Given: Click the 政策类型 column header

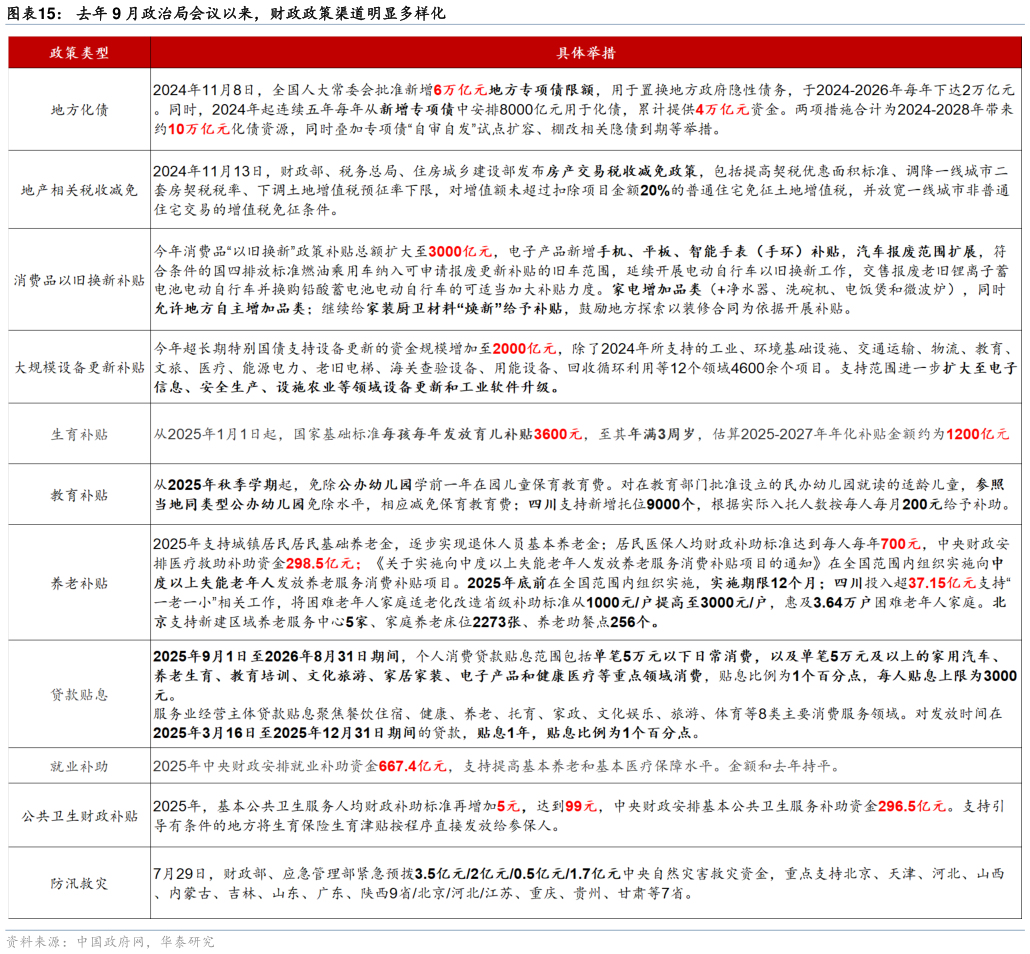Looking at the screenshot, I should pyautogui.click(x=79, y=52).
